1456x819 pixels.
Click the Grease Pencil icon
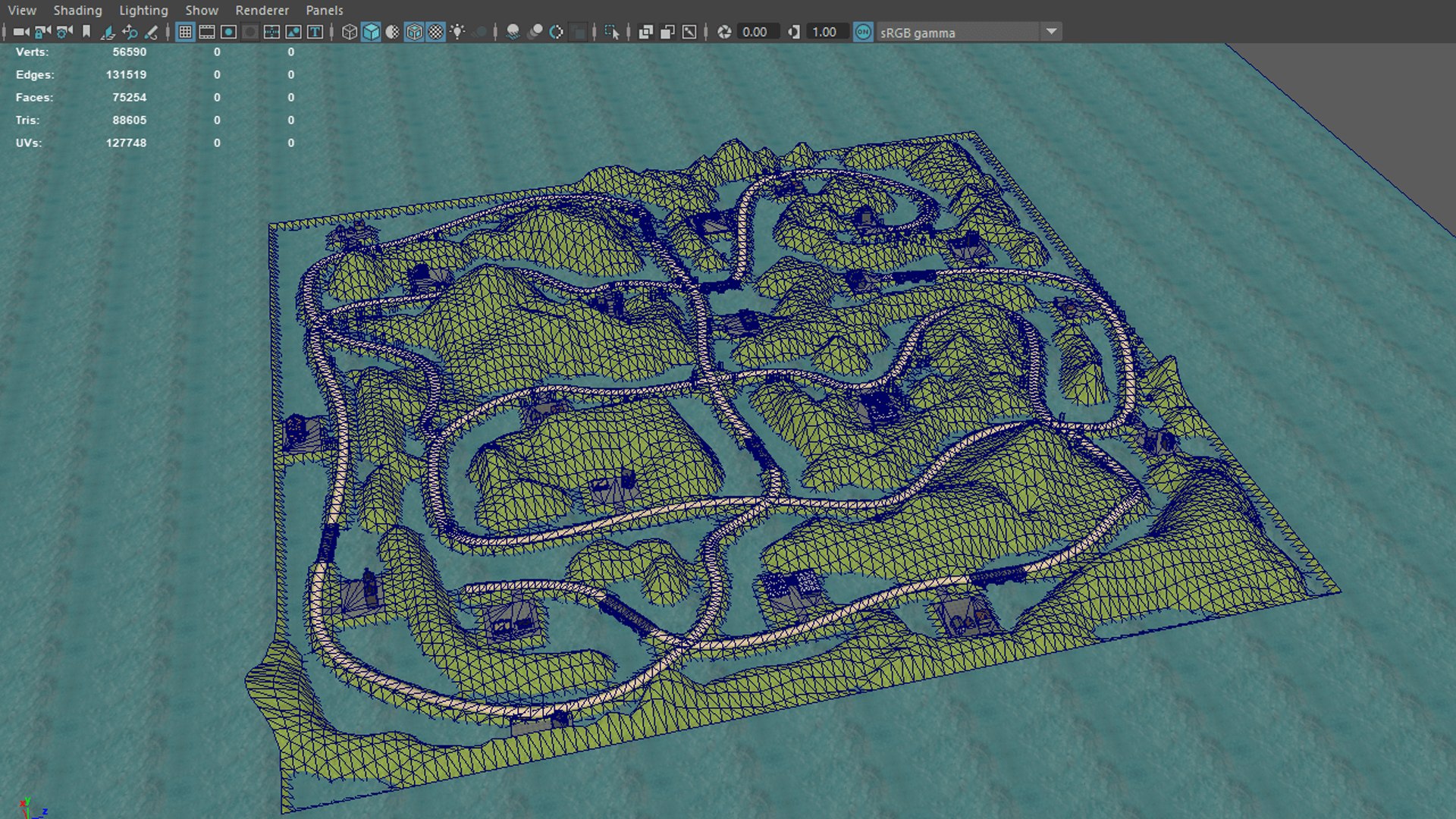(x=152, y=32)
